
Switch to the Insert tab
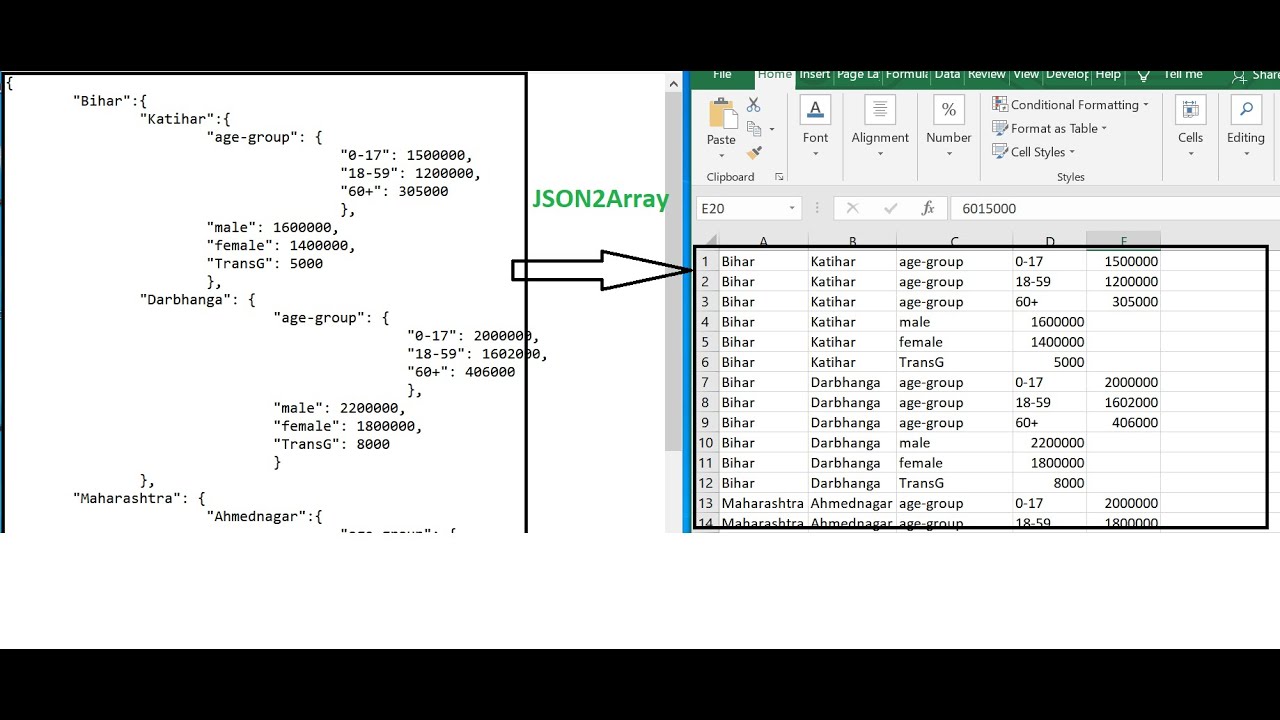tap(814, 75)
